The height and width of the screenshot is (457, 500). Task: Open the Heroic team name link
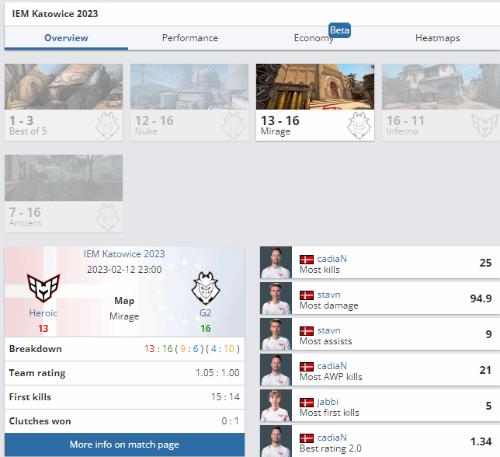[43, 313]
